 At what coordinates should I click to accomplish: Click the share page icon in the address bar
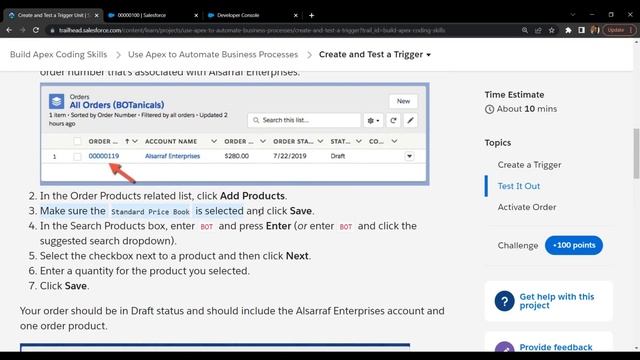[538, 30]
